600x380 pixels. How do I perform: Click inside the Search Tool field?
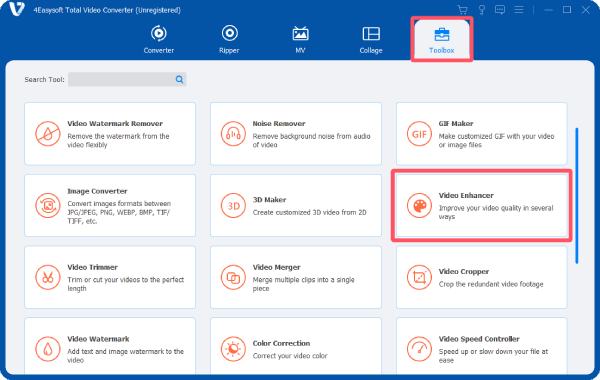(x=121, y=80)
